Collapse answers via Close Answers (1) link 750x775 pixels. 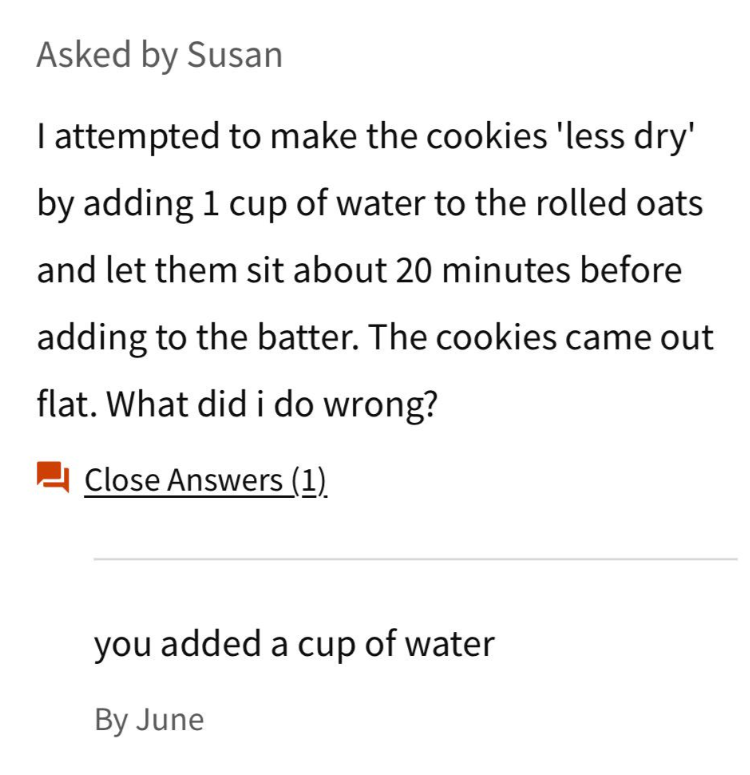205,480
